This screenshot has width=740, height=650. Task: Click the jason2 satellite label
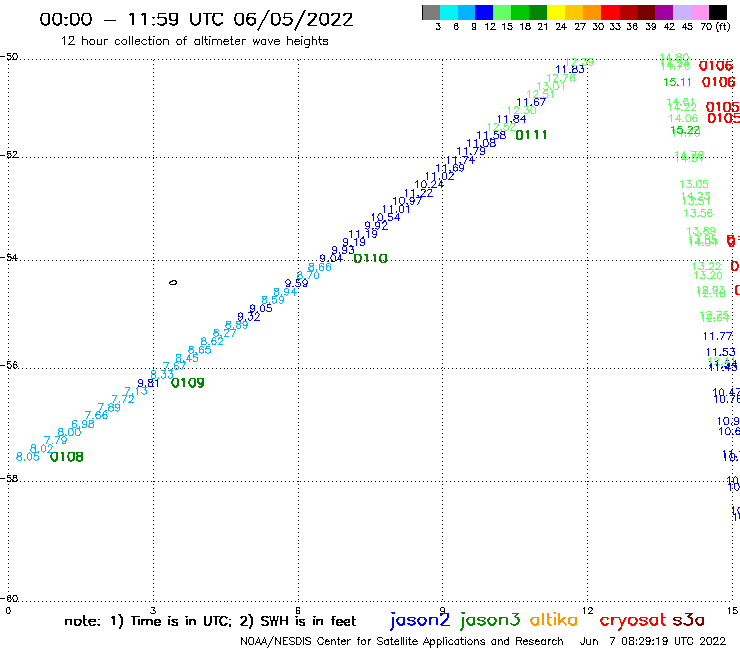pos(420,620)
